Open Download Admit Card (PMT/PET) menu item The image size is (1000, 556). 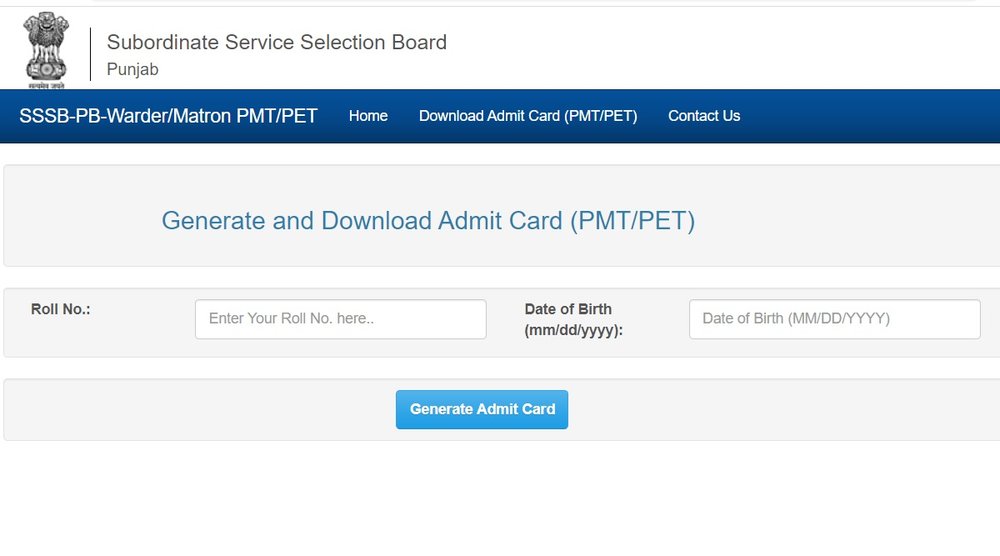(x=528, y=116)
